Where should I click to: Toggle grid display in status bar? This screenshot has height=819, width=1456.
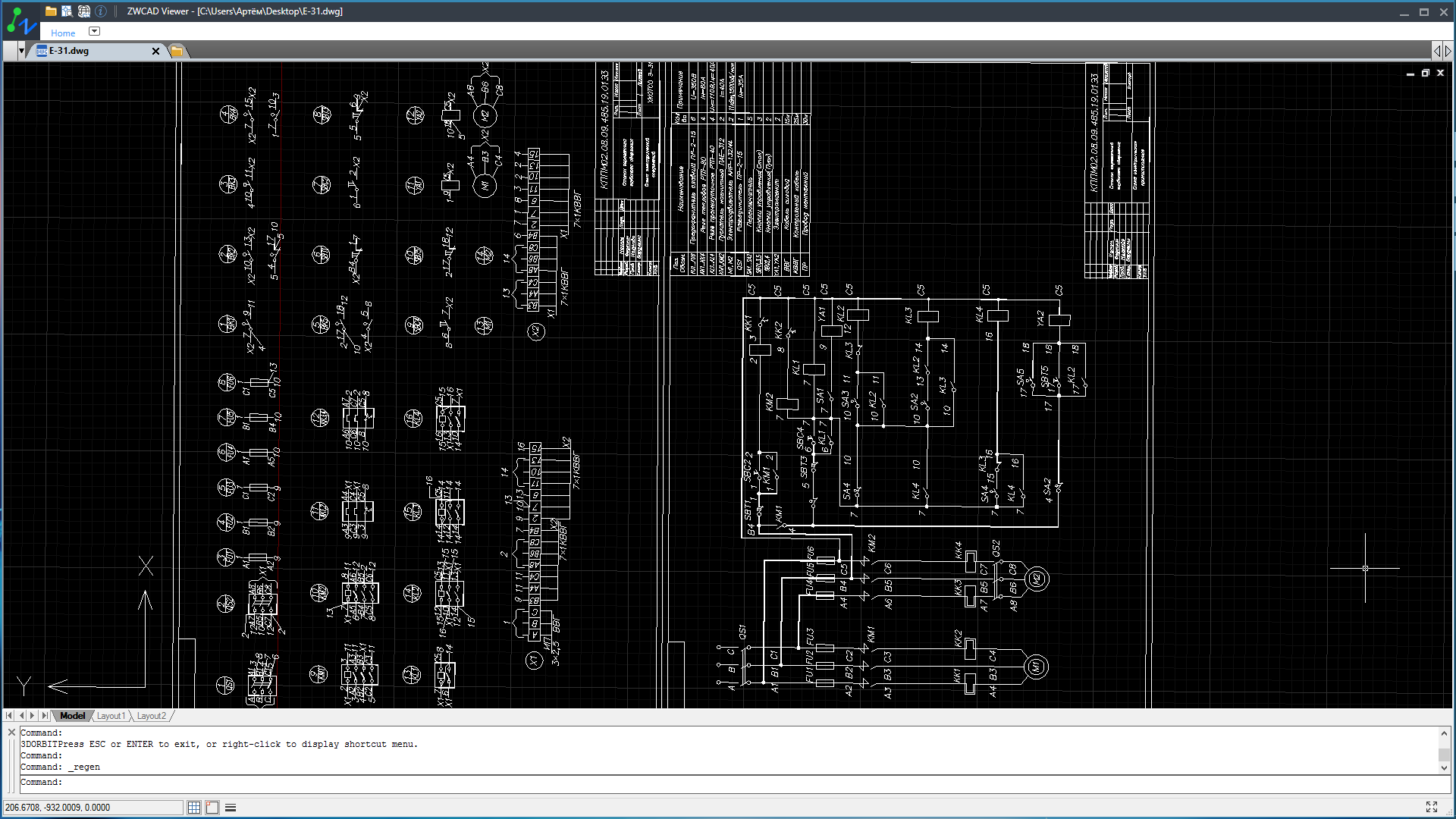point(194,808)
